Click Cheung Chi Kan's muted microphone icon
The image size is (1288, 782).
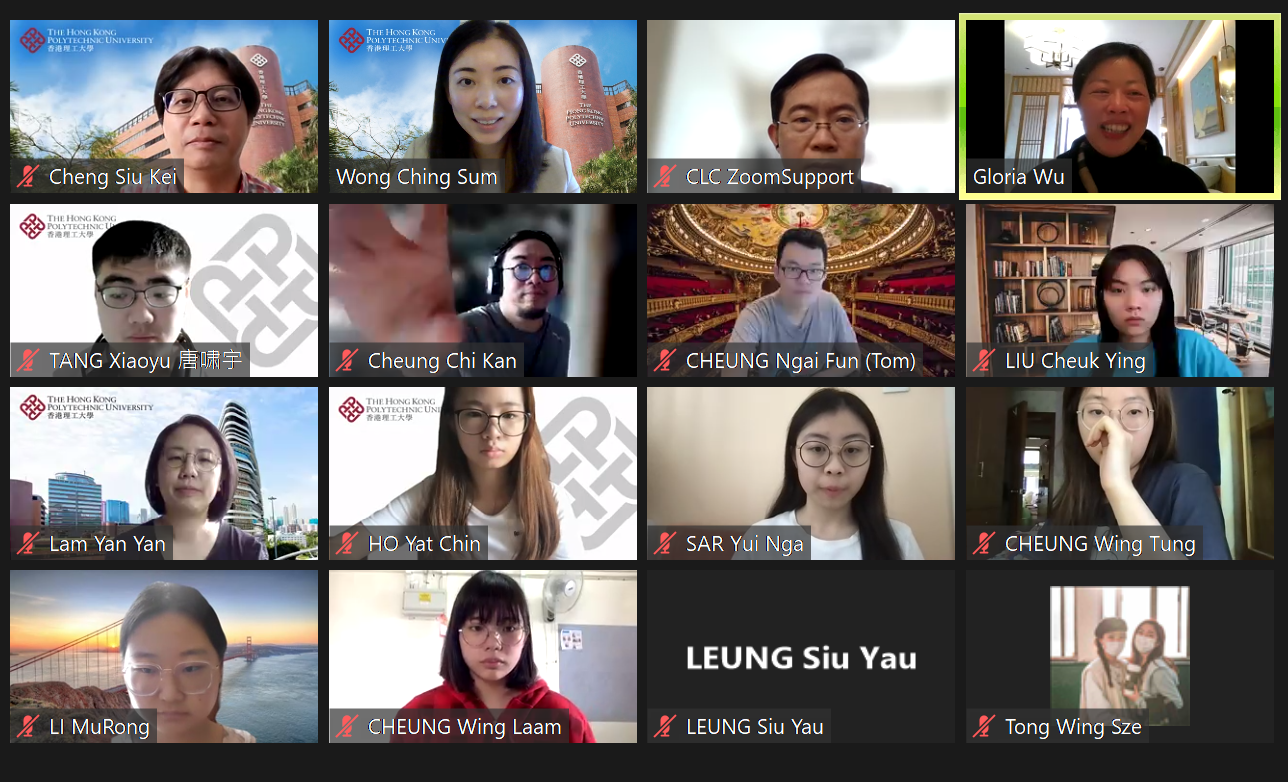point(347,360)
